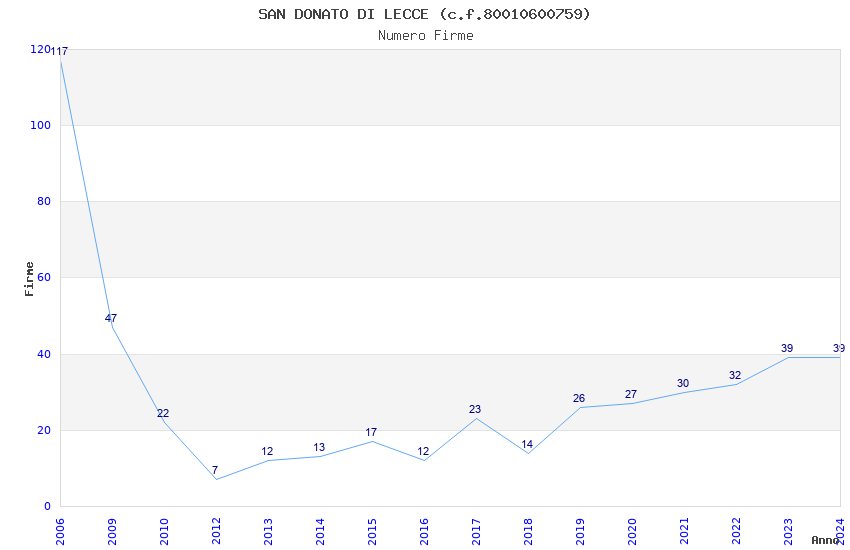Click the x-axis year 2020
This screenshot has height=550, width=850.
click(633, 532)
